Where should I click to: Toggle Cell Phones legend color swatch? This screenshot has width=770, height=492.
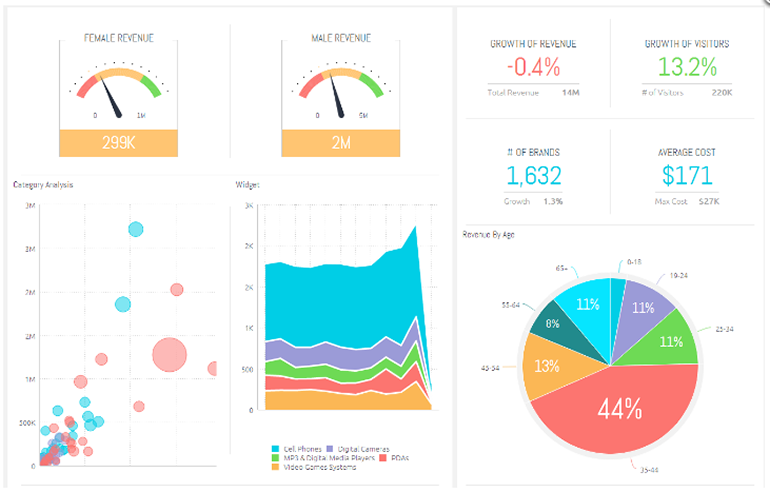(275, 449)
